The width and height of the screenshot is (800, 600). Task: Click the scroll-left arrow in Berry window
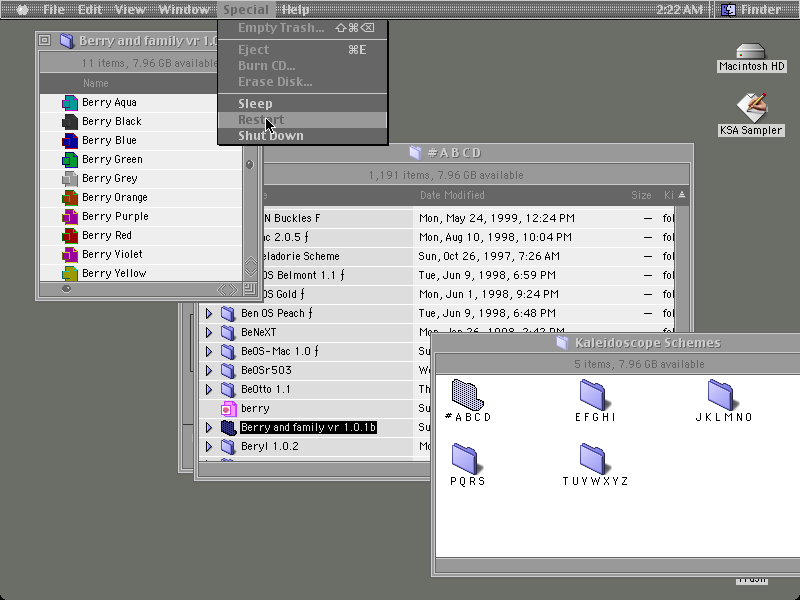222,290
